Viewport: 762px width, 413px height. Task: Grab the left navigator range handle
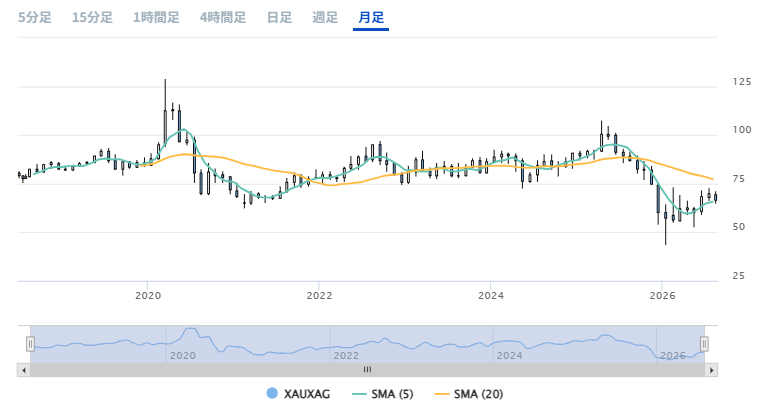pos(30,344)
